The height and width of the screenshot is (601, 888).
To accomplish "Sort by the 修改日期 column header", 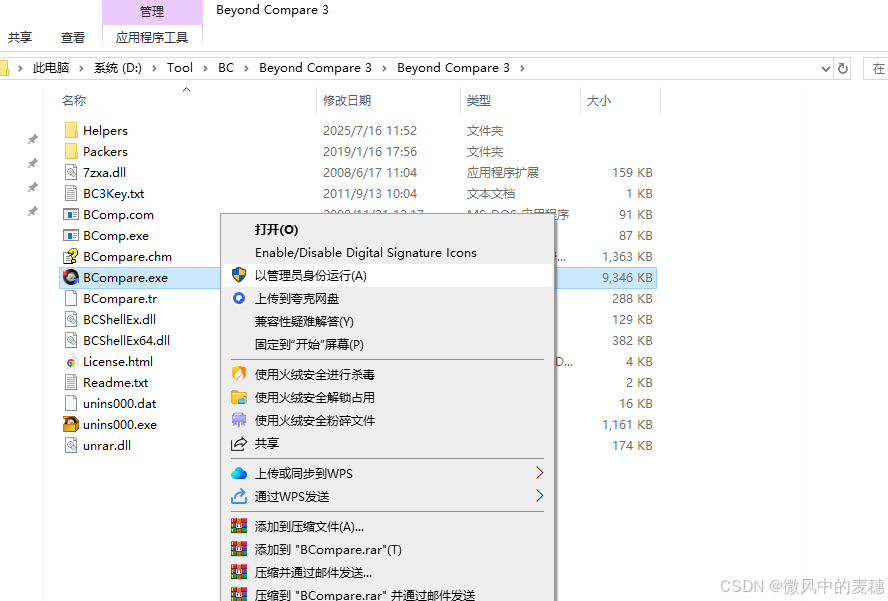I will (x=347, y=100).
